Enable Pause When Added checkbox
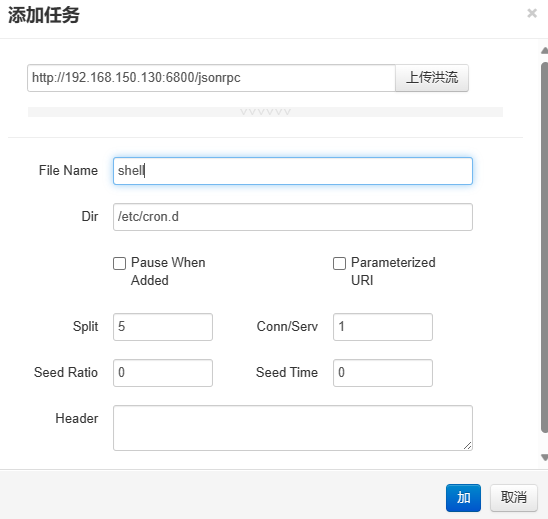548x519 pixels. (120, 264)
